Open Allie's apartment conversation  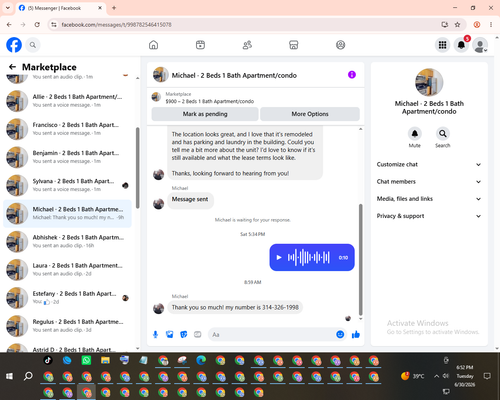point(67,101)
